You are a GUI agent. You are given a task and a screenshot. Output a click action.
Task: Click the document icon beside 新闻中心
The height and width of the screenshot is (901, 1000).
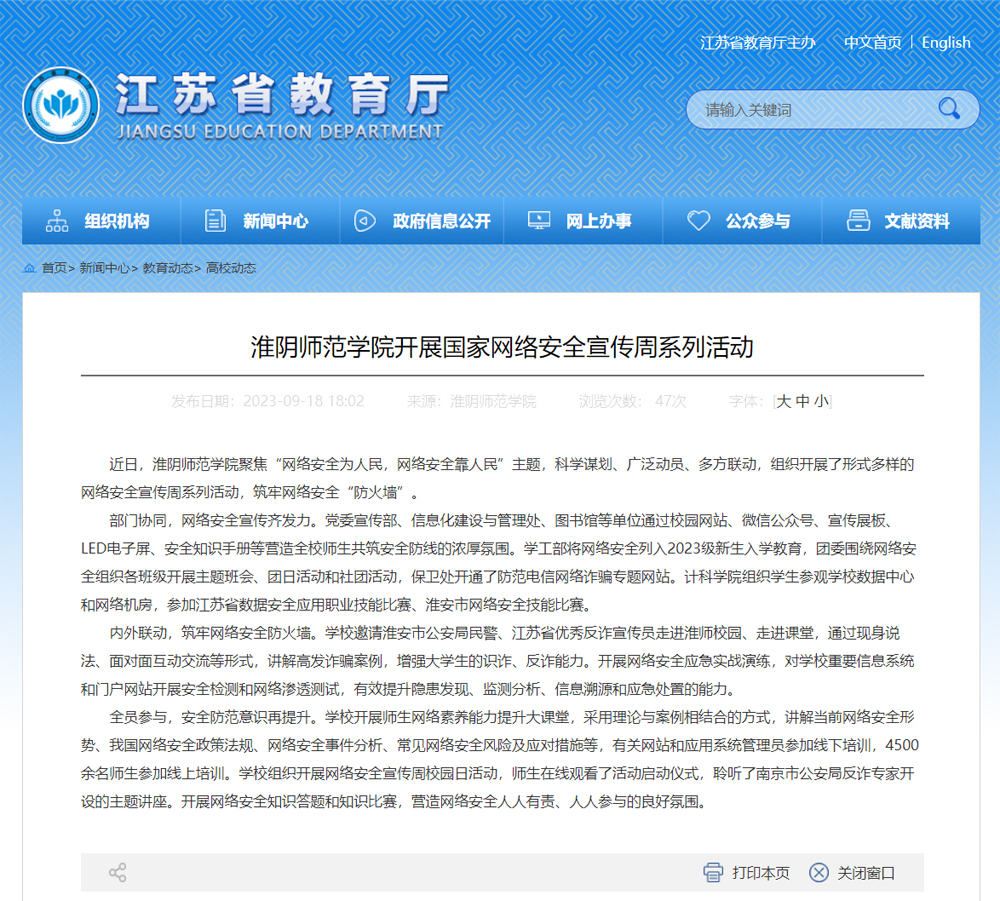click(x=216, y=221)
